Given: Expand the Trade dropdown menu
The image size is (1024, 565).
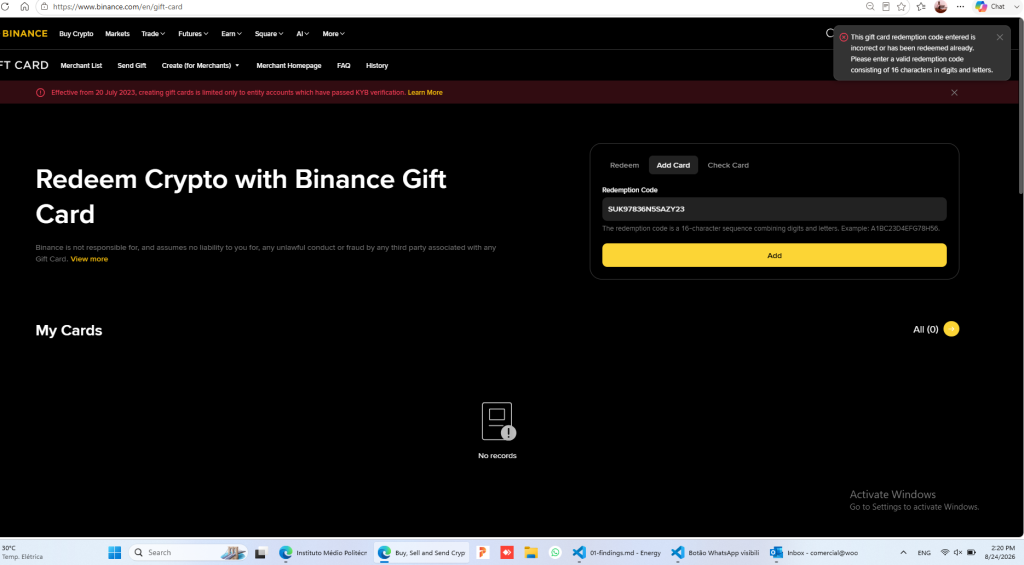Looking at the screenshot, I should [x=153, y=33].
